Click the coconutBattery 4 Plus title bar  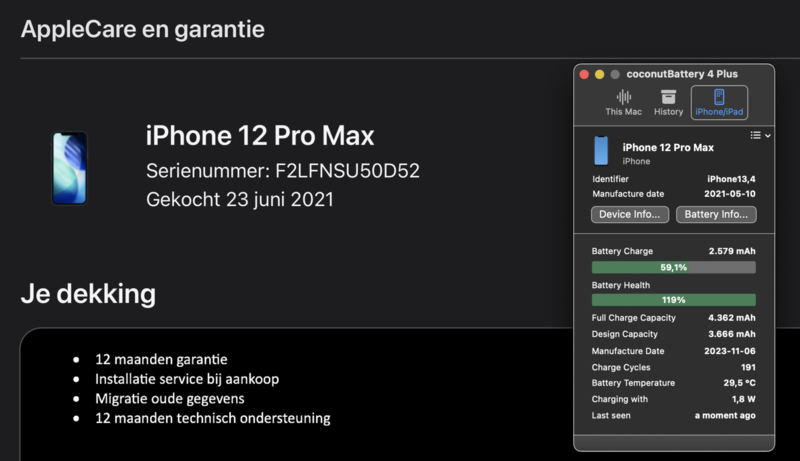(x=678, y=74)
